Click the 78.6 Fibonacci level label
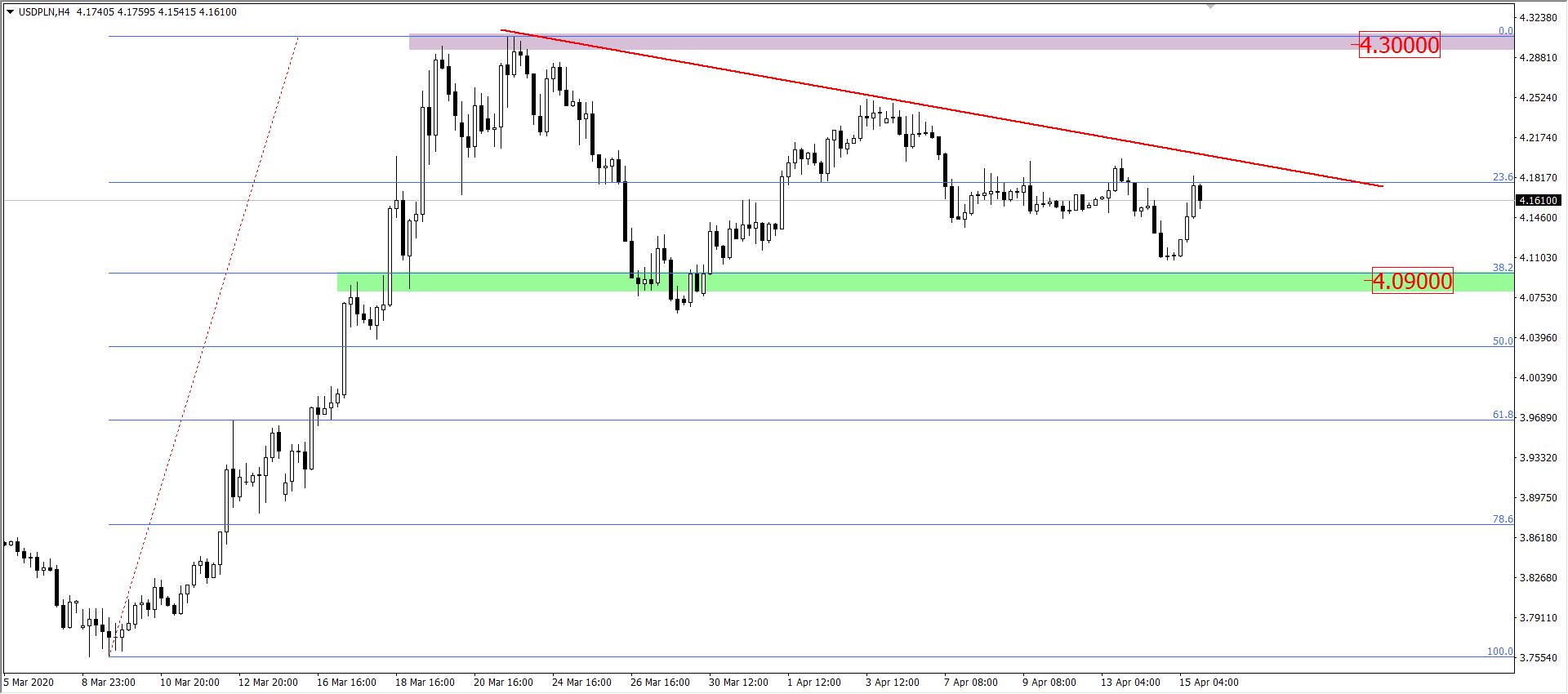The image size is (1568, 694). coord(1502,518)
